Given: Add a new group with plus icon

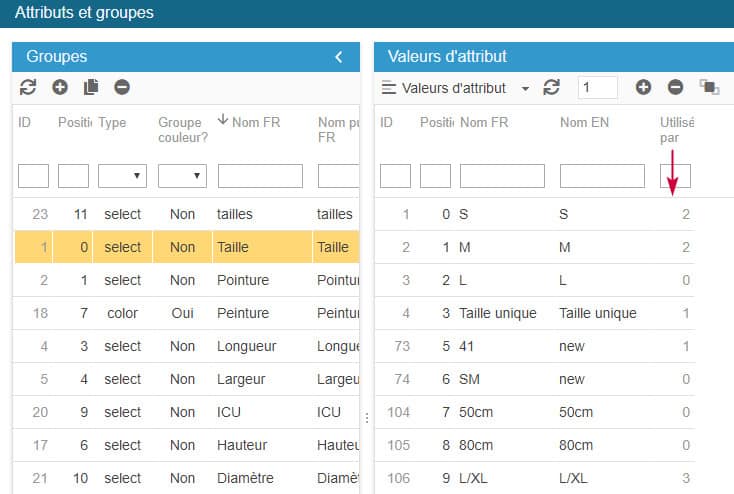Looking at the screenshot, I should (60, 87).
